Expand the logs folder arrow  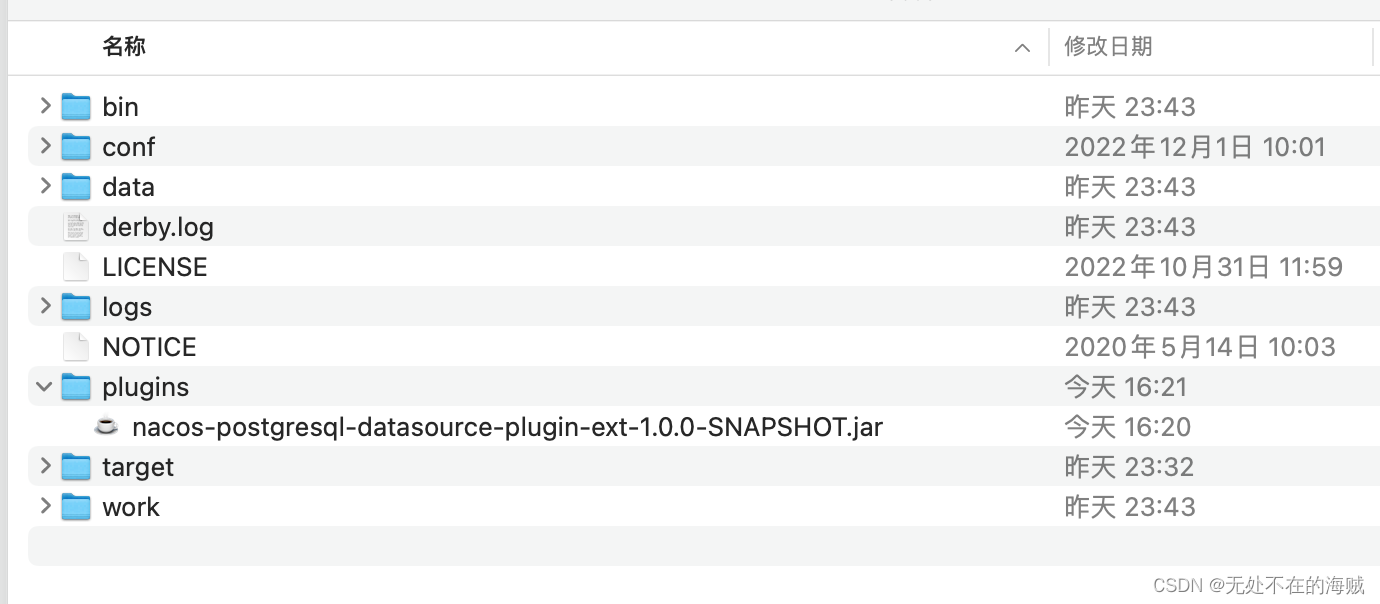coord(45,306)
